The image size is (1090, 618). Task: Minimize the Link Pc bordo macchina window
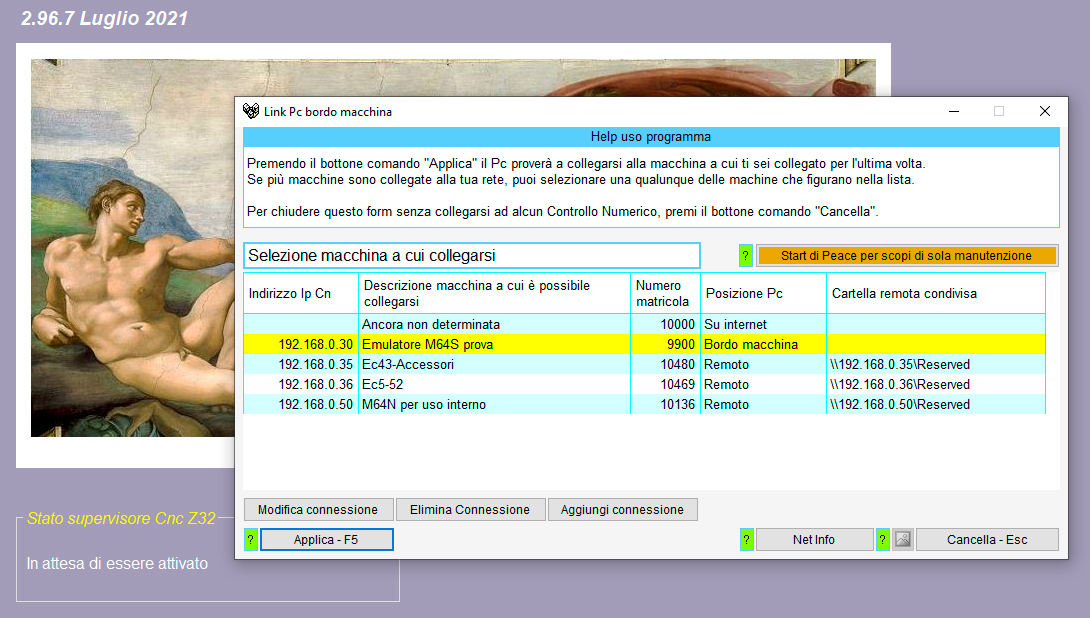coord(954,111)
